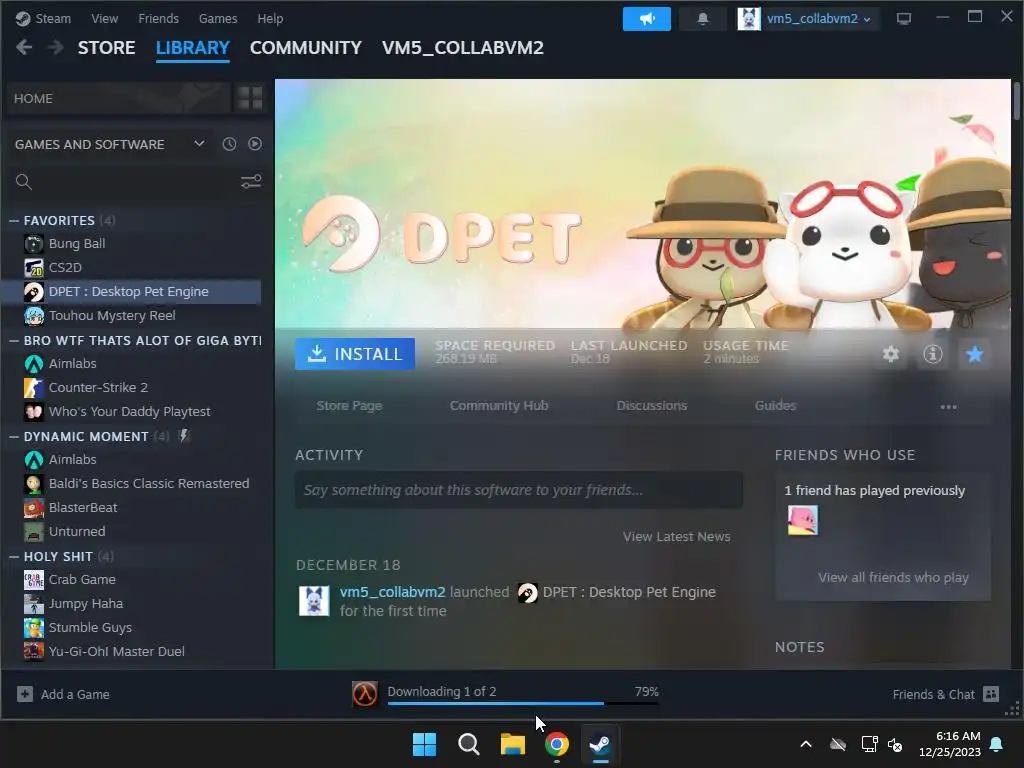Open the Guides link

tap(775, 406)
